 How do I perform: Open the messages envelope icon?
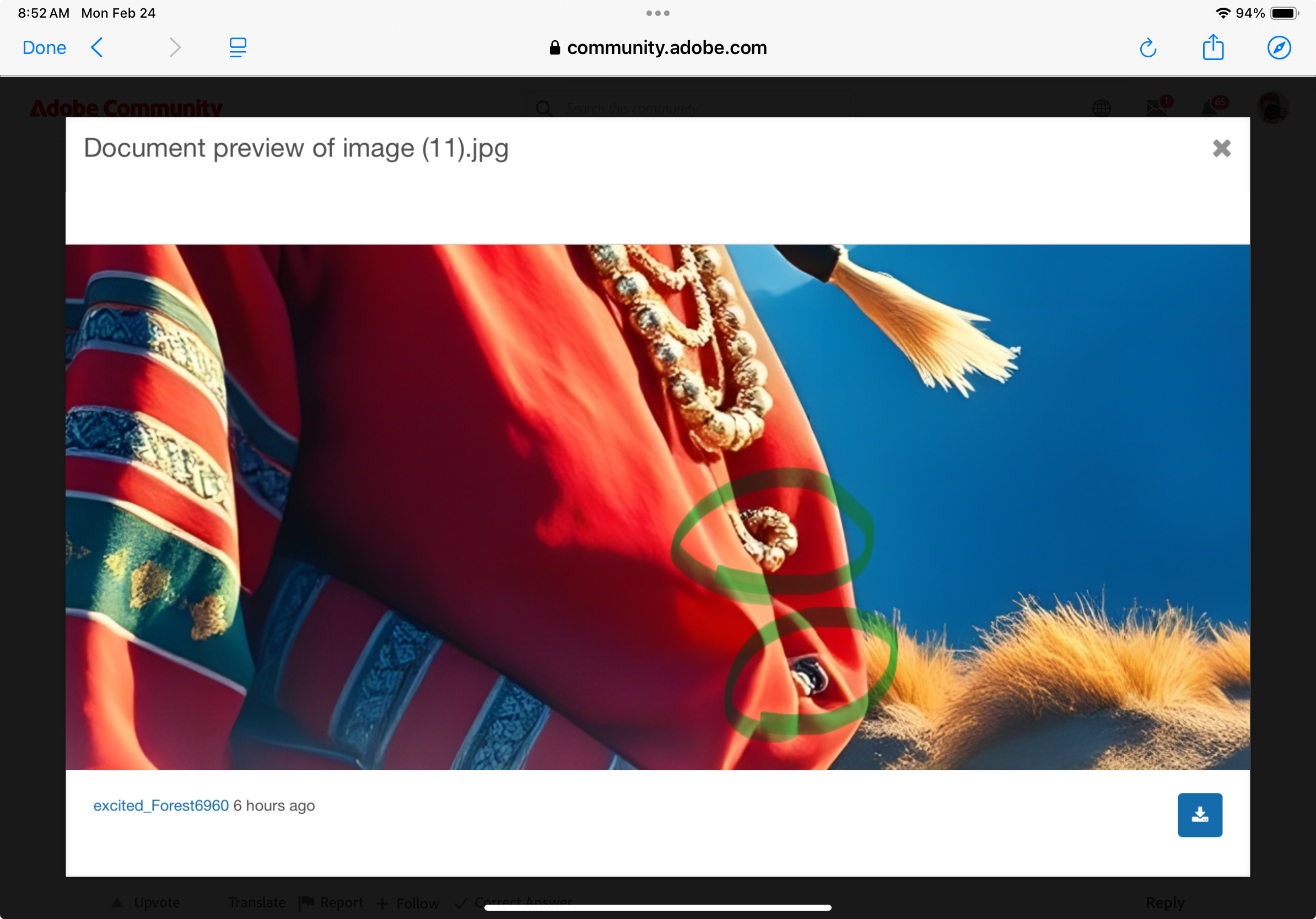tap(1157, 108)
